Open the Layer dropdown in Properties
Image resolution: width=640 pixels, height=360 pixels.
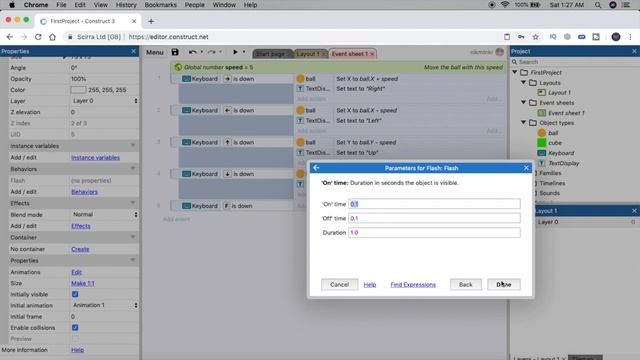click(x=104, y=101)
